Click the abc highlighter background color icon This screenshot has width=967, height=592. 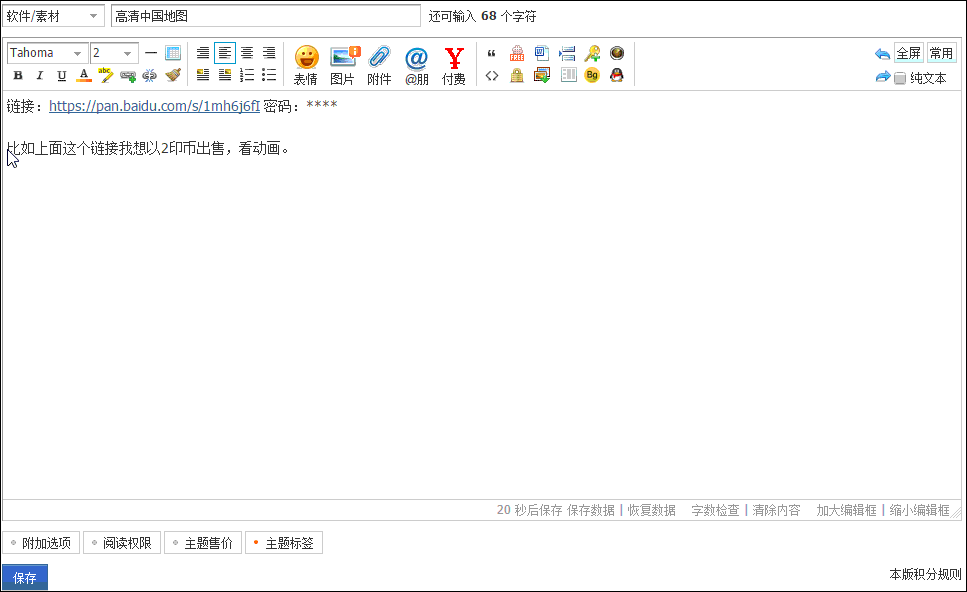point(105,75)
